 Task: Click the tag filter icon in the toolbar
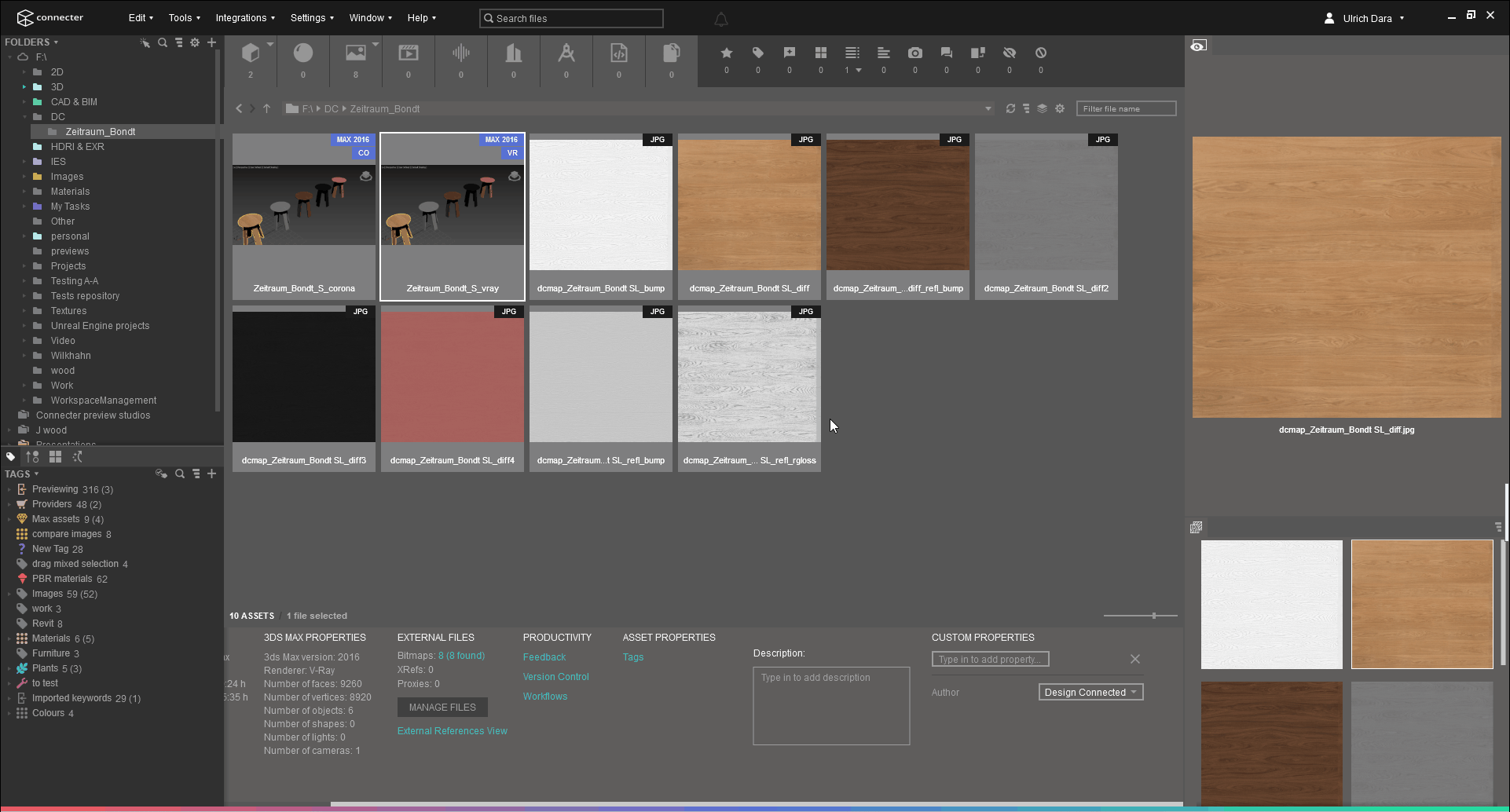point(757,53)
